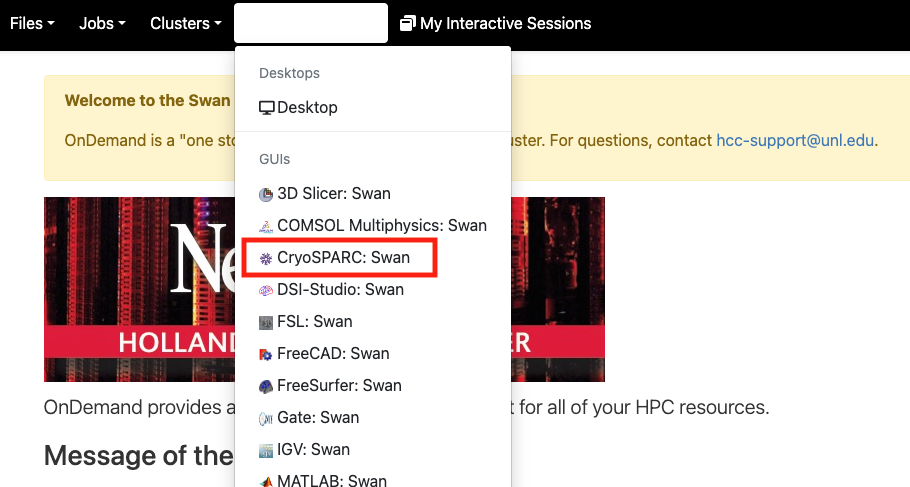This screenshot has height=487, width=910.
Task: Expand the Clusters dropdown menu
Action: pyautogui.click(x=186, y=23)
